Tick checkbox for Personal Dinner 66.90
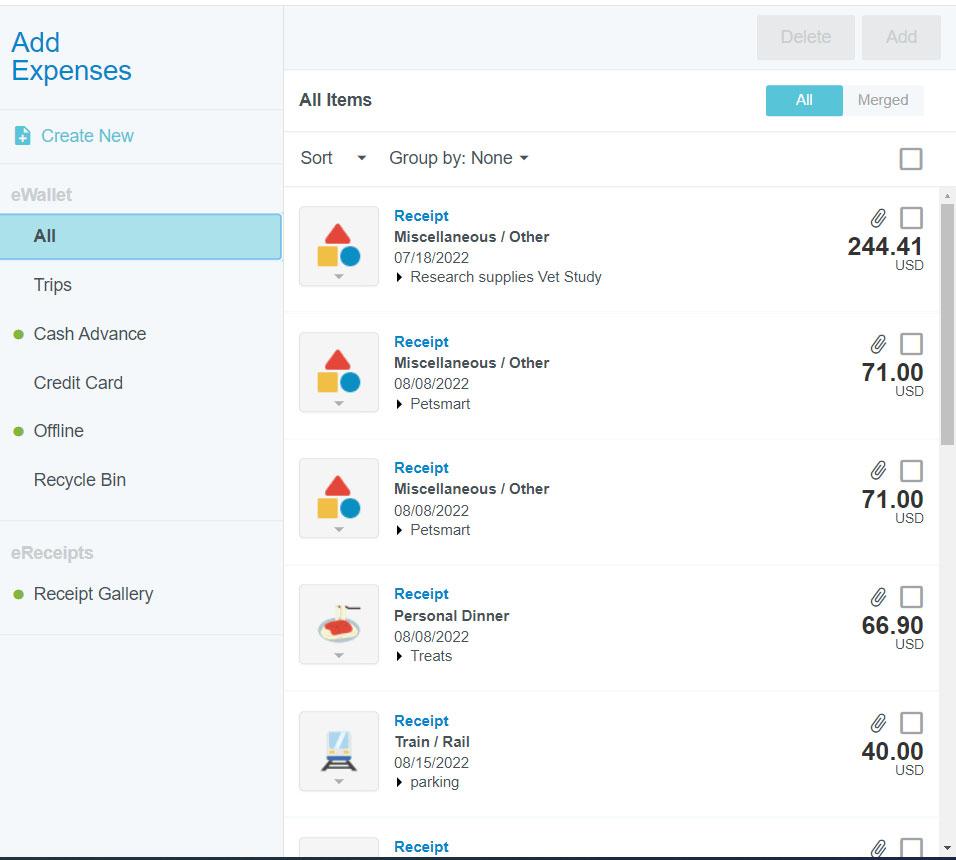This screenshot has height=860, width=956. pyautogui.click(x=911, y=597)
